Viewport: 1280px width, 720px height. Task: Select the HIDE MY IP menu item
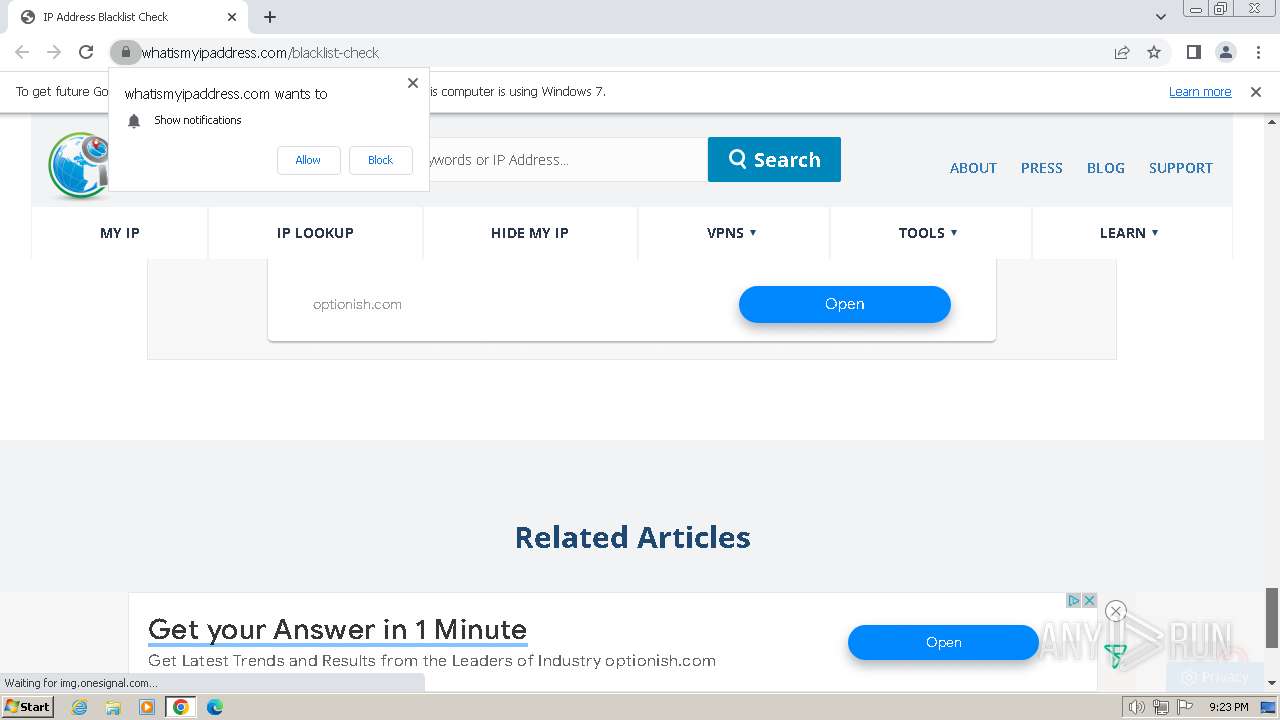click(530, 233)
